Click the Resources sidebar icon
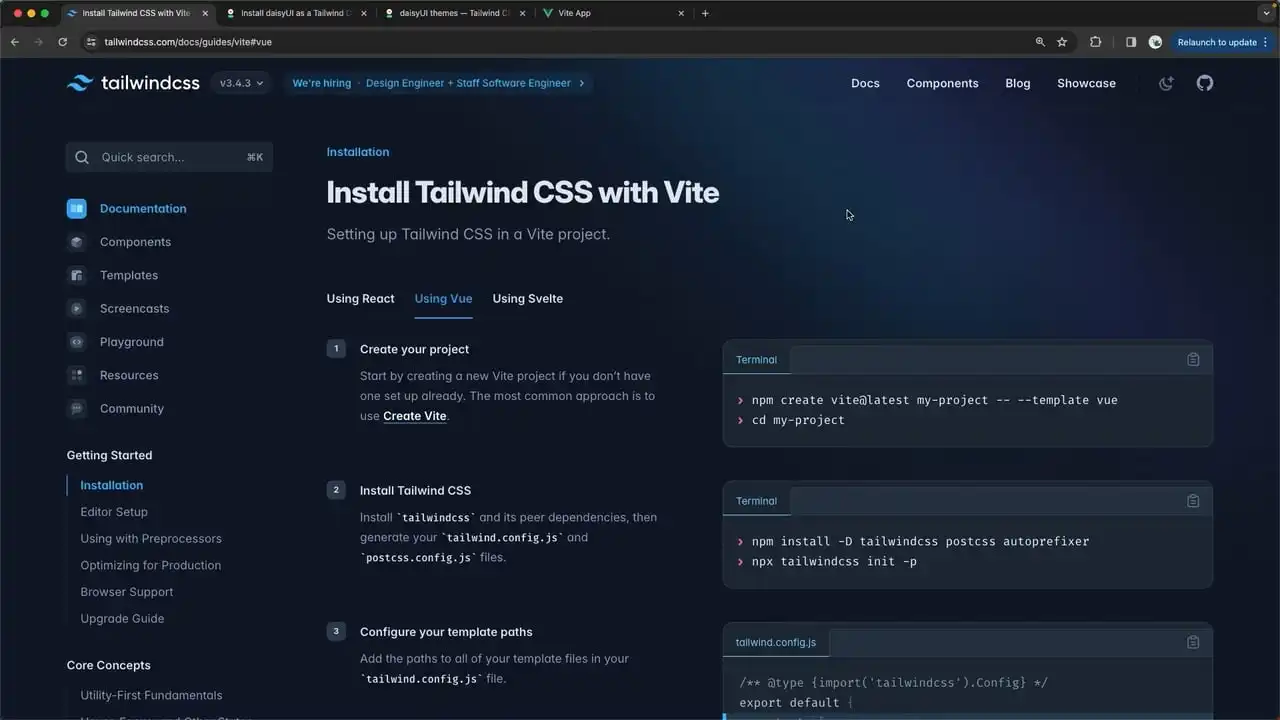Screen dimensions: 1280x720 pyautogui.click(x=77, y=375)
